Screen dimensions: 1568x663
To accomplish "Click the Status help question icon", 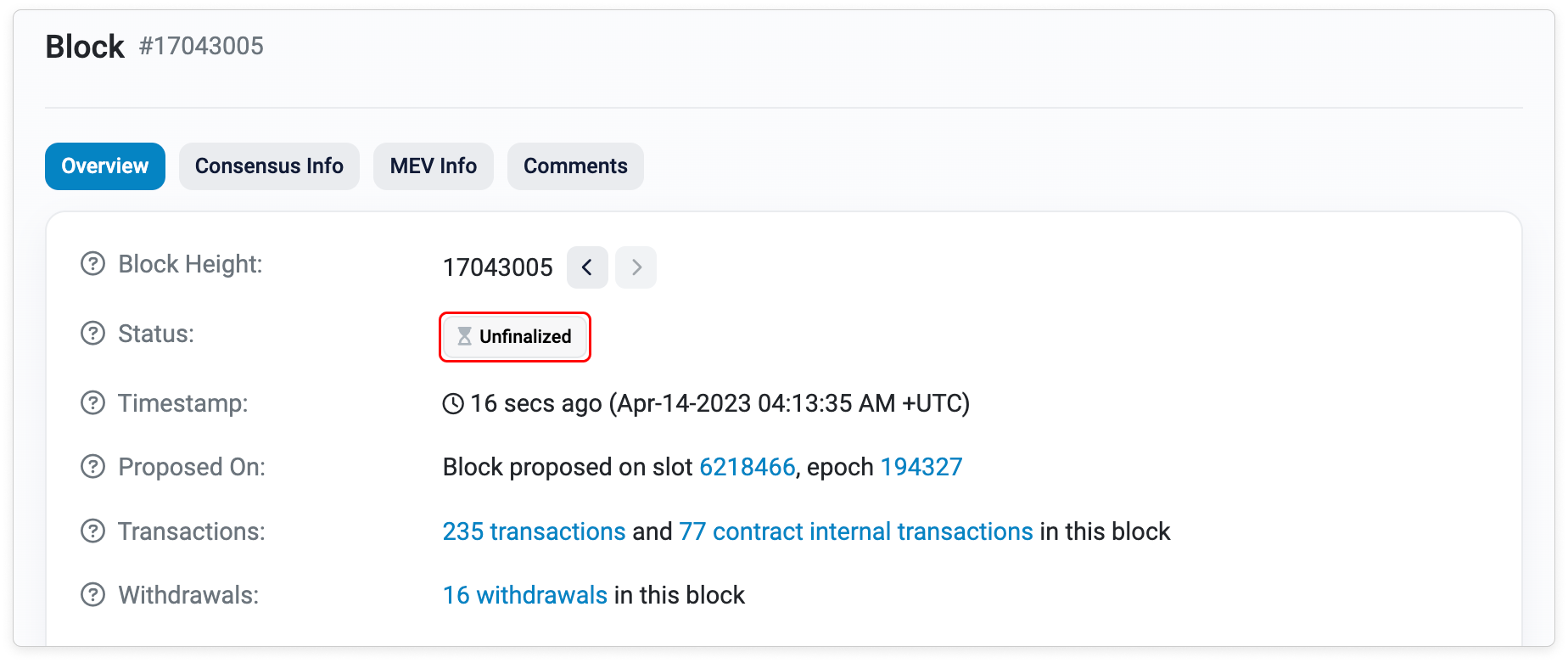I will [92, 334].
